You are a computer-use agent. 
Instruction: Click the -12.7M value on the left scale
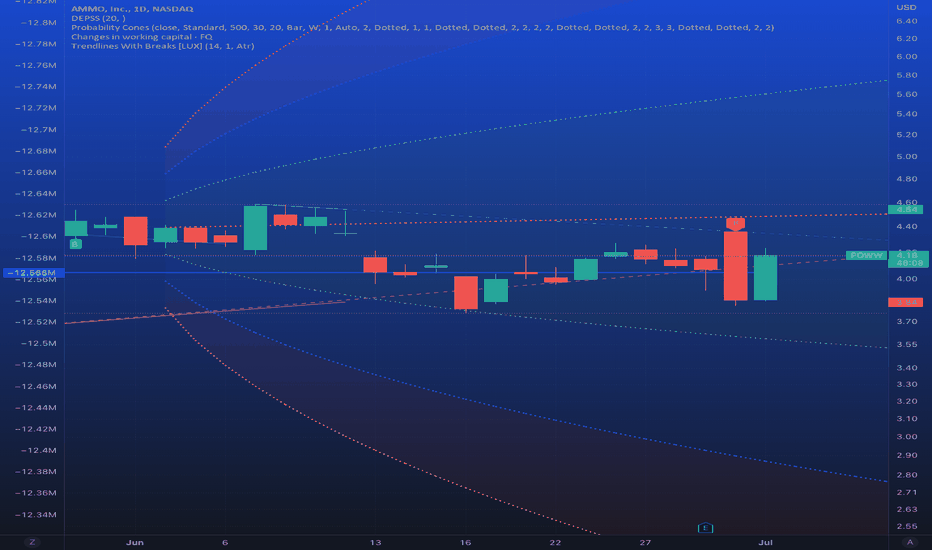coord(39,130)
